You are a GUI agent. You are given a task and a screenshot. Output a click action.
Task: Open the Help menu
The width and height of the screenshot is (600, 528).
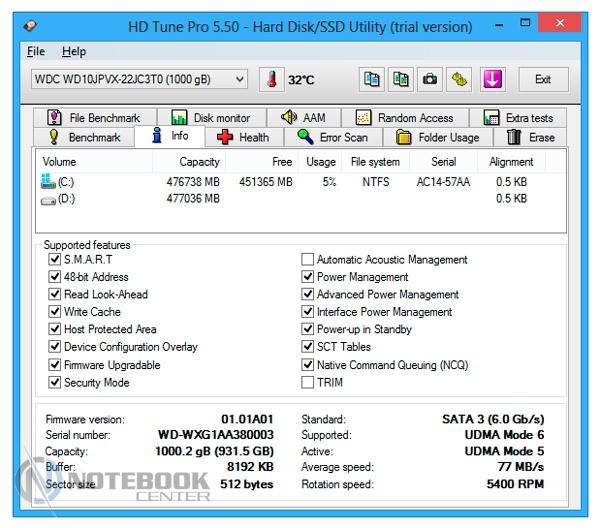click(x=74, y=51)
